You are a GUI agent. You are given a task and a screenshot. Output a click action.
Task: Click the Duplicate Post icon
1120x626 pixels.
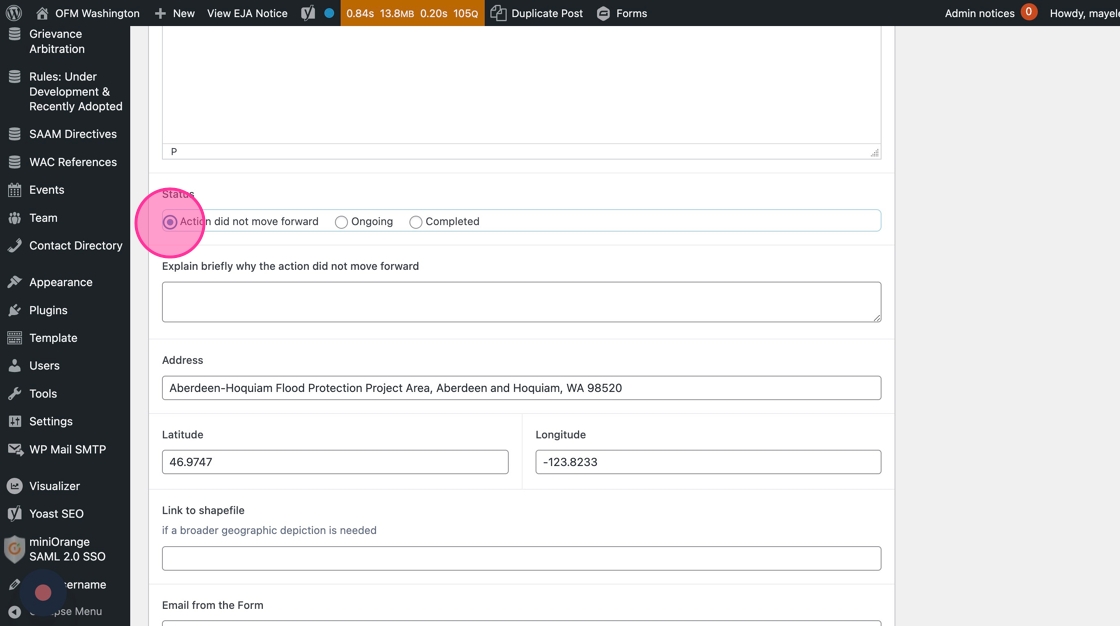499,13
